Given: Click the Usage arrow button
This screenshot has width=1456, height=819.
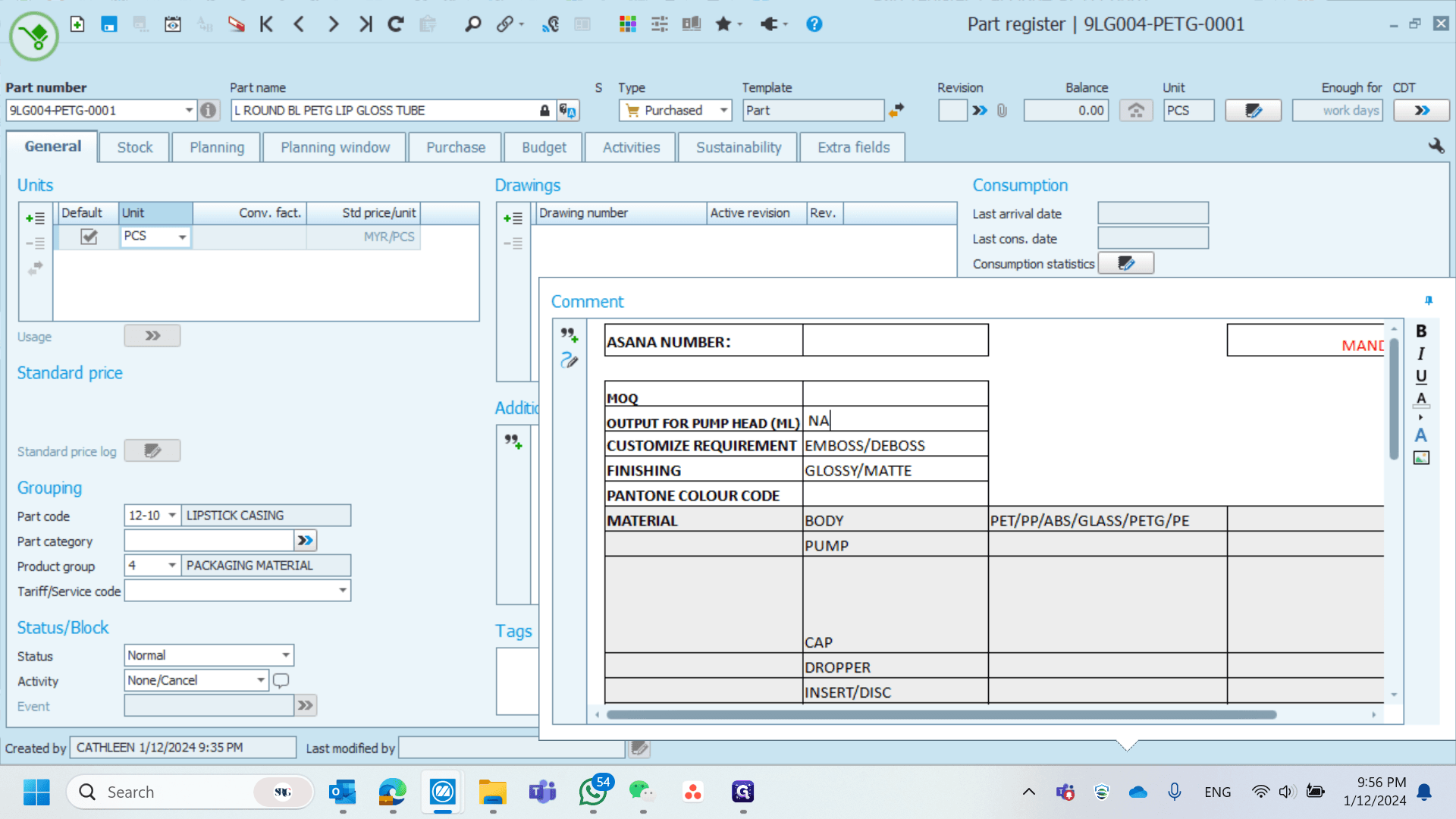Looking at the screenshot, I should coord(152,336).
